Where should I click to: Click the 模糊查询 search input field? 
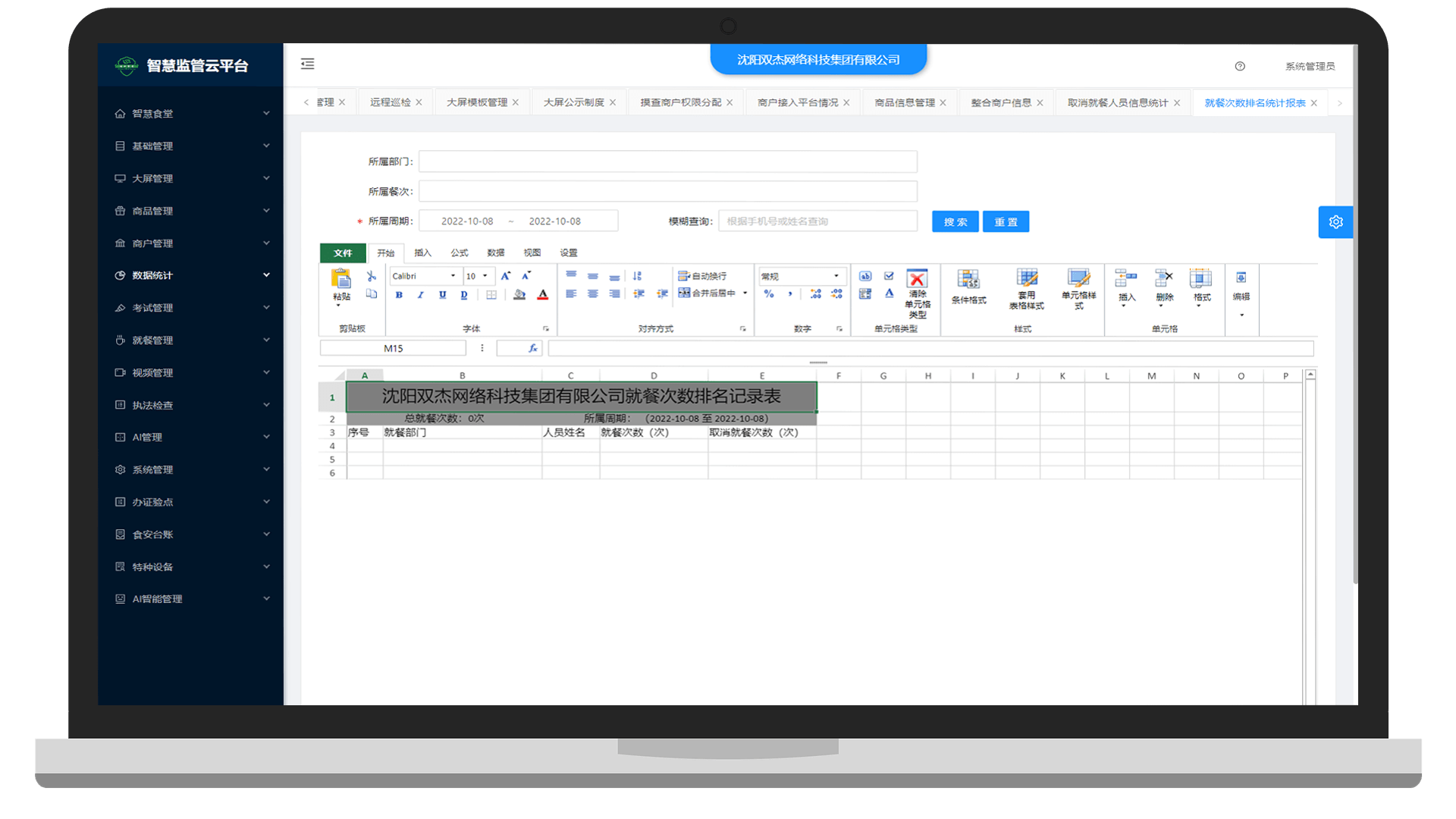point(817,221)
